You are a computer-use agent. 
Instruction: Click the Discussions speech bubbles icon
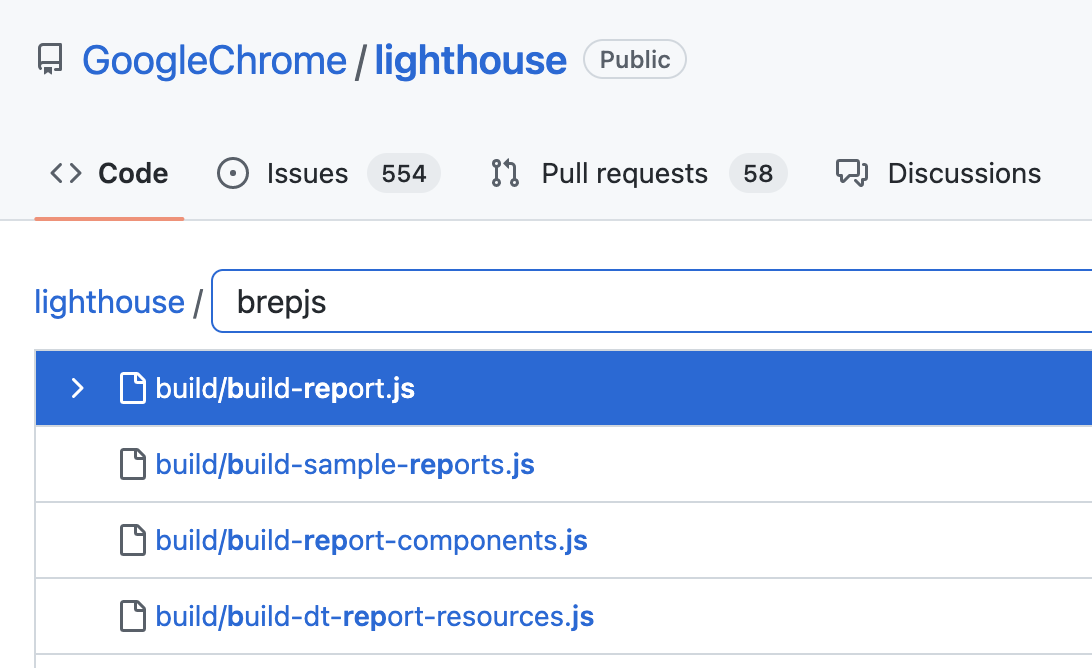click(x=852, y=173)
